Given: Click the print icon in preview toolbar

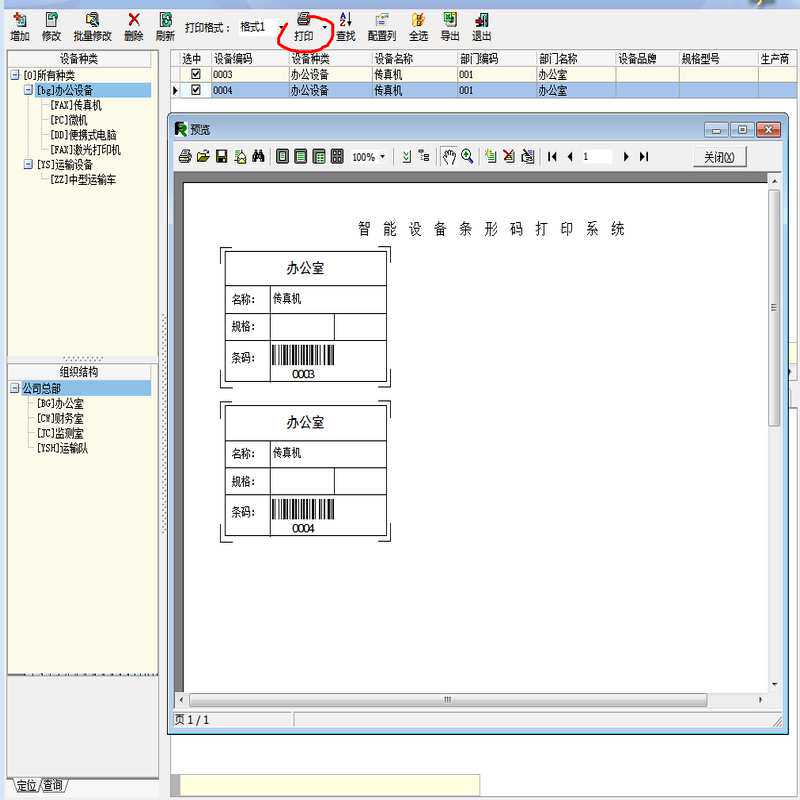Looking at the screenshot, I should point(185,157).
